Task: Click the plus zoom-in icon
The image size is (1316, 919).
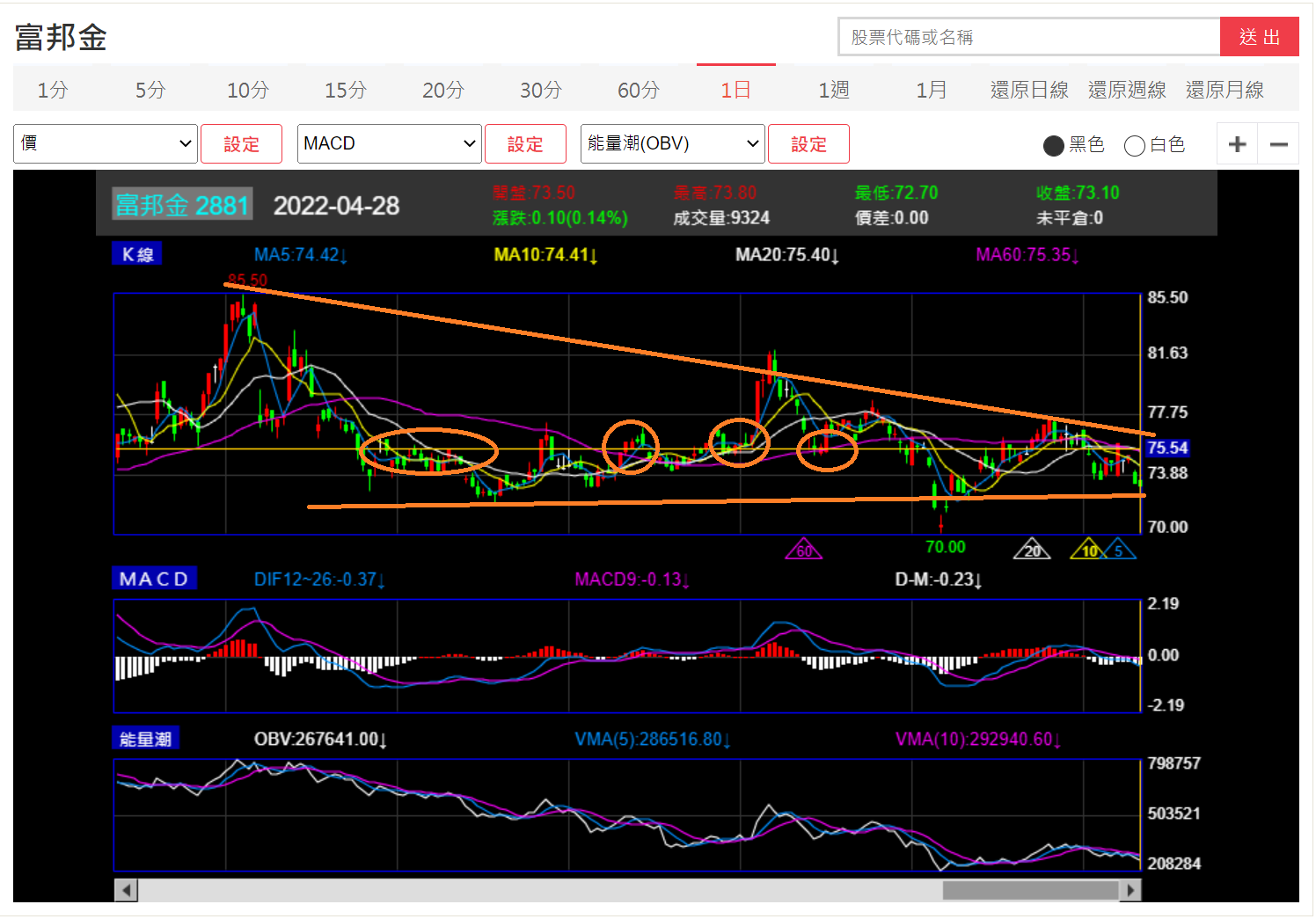Action: click(x=1237, y=144)
